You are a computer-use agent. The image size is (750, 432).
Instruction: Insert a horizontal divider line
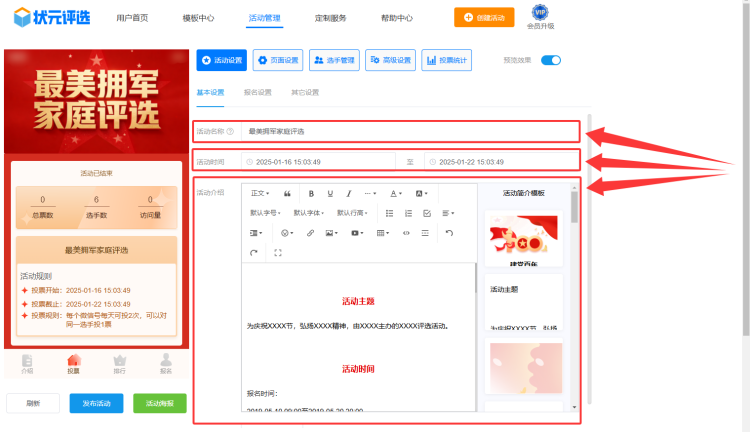pyautogui.click(x=425, y=233)
